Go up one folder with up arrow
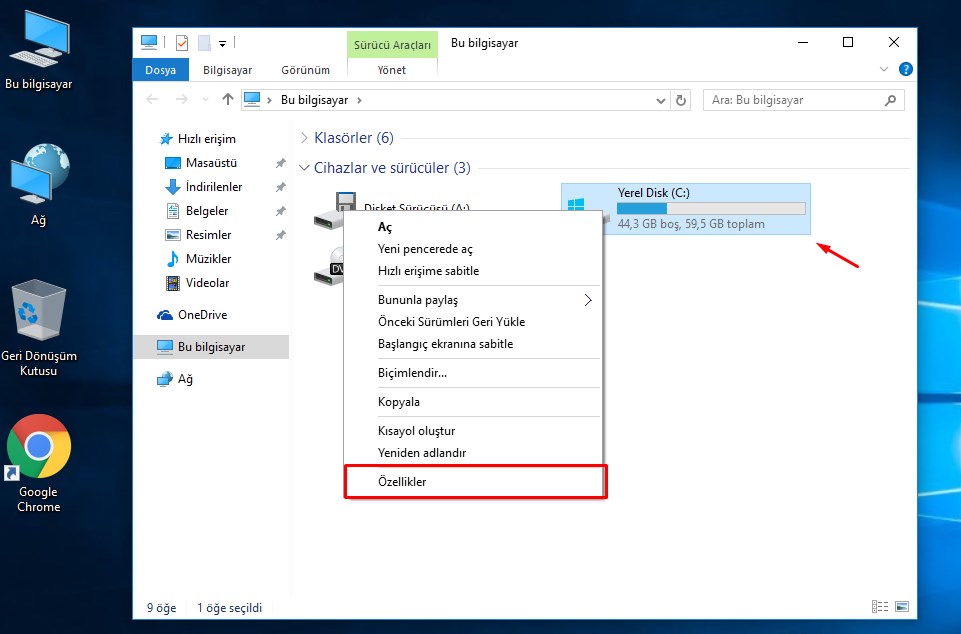The image size is (961, 634). (228, 100)
